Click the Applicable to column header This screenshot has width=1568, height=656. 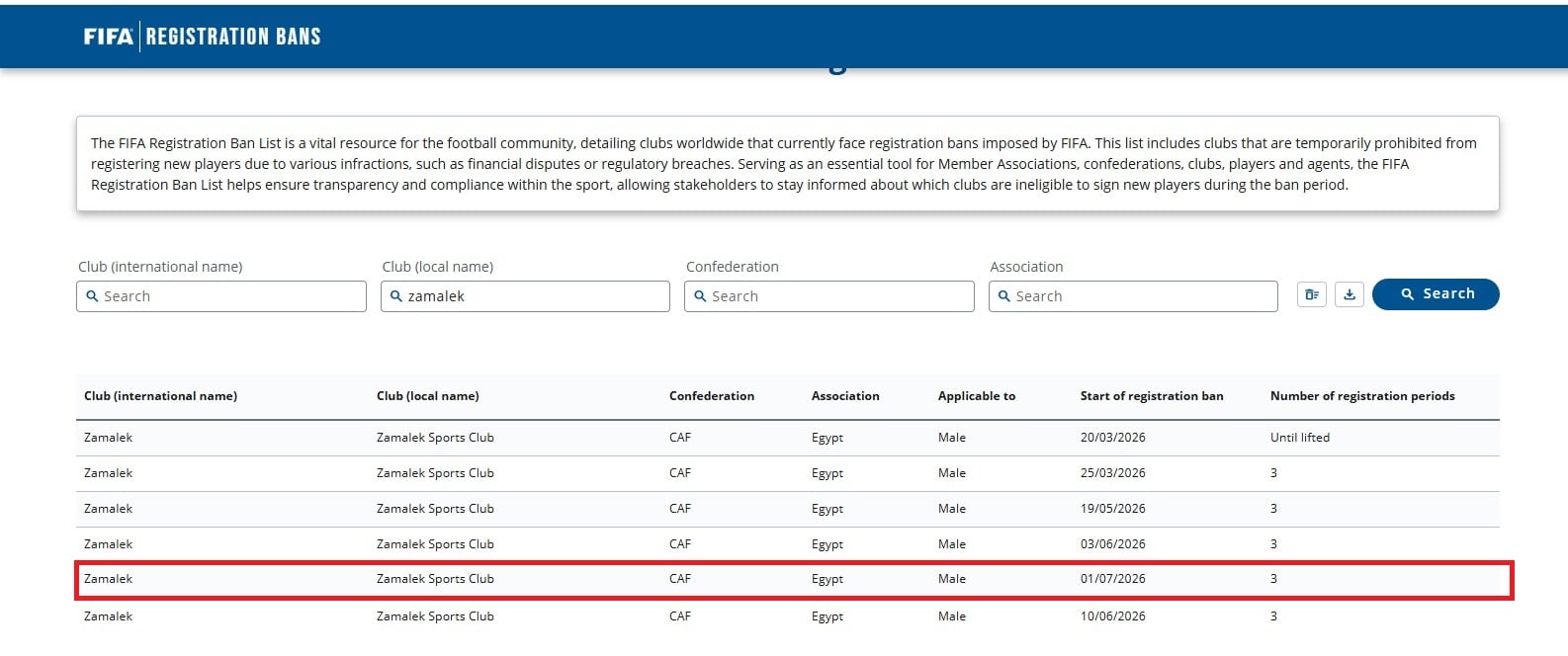(x=977, y=396)
